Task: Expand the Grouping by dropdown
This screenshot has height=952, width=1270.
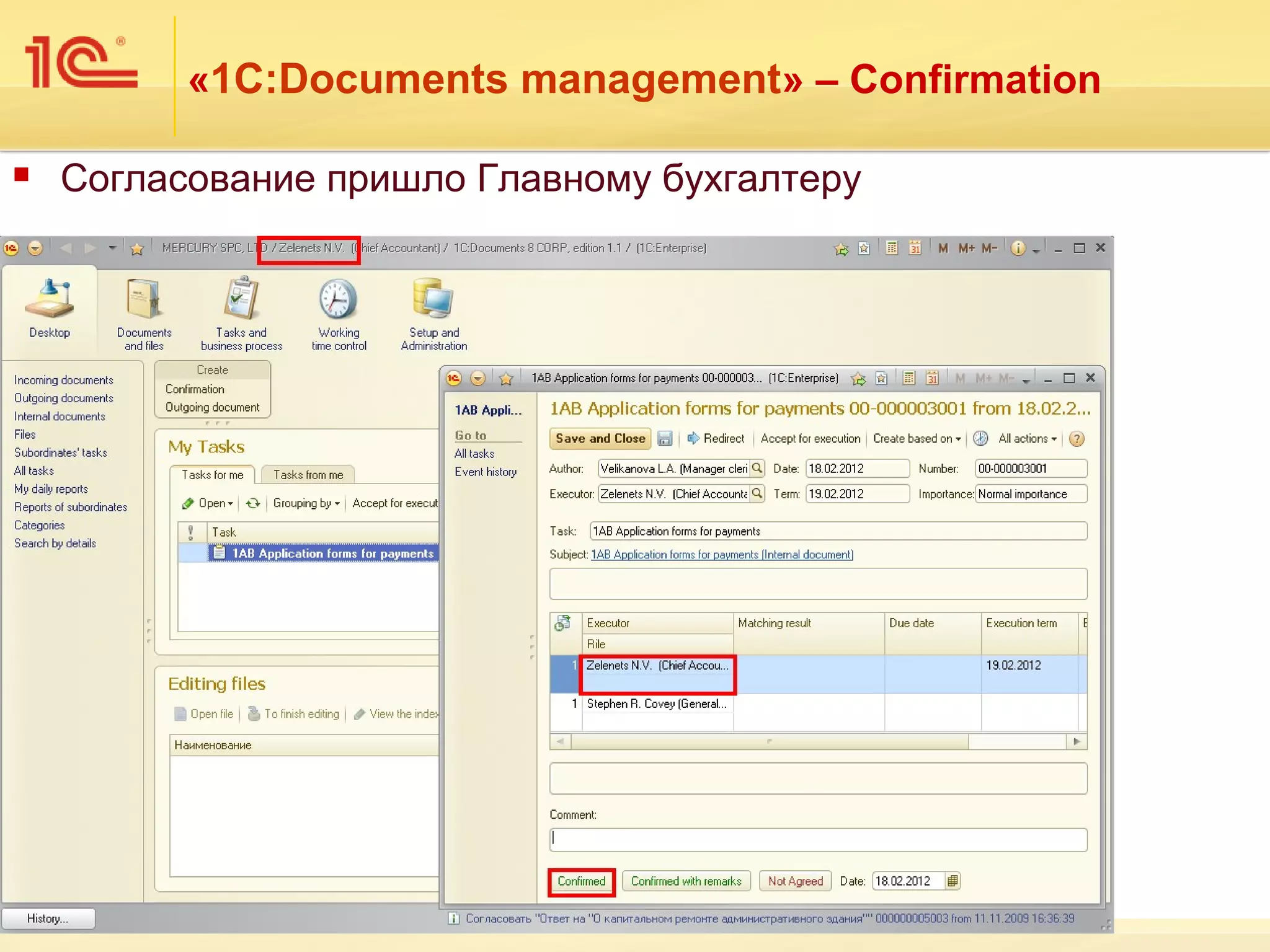Action: (307, 503)
